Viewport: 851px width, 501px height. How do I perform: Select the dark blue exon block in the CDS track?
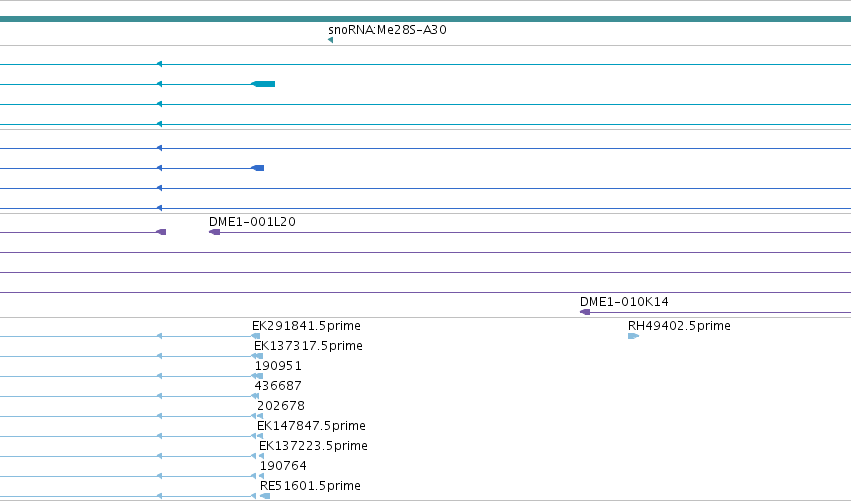pos(258,168)
